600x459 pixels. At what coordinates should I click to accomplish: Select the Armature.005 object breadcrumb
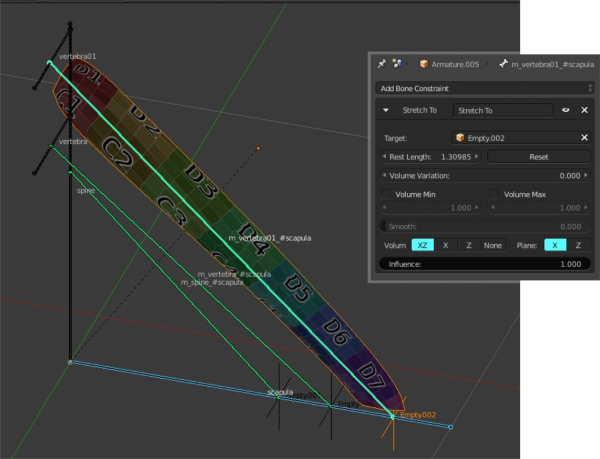(451, 64)
